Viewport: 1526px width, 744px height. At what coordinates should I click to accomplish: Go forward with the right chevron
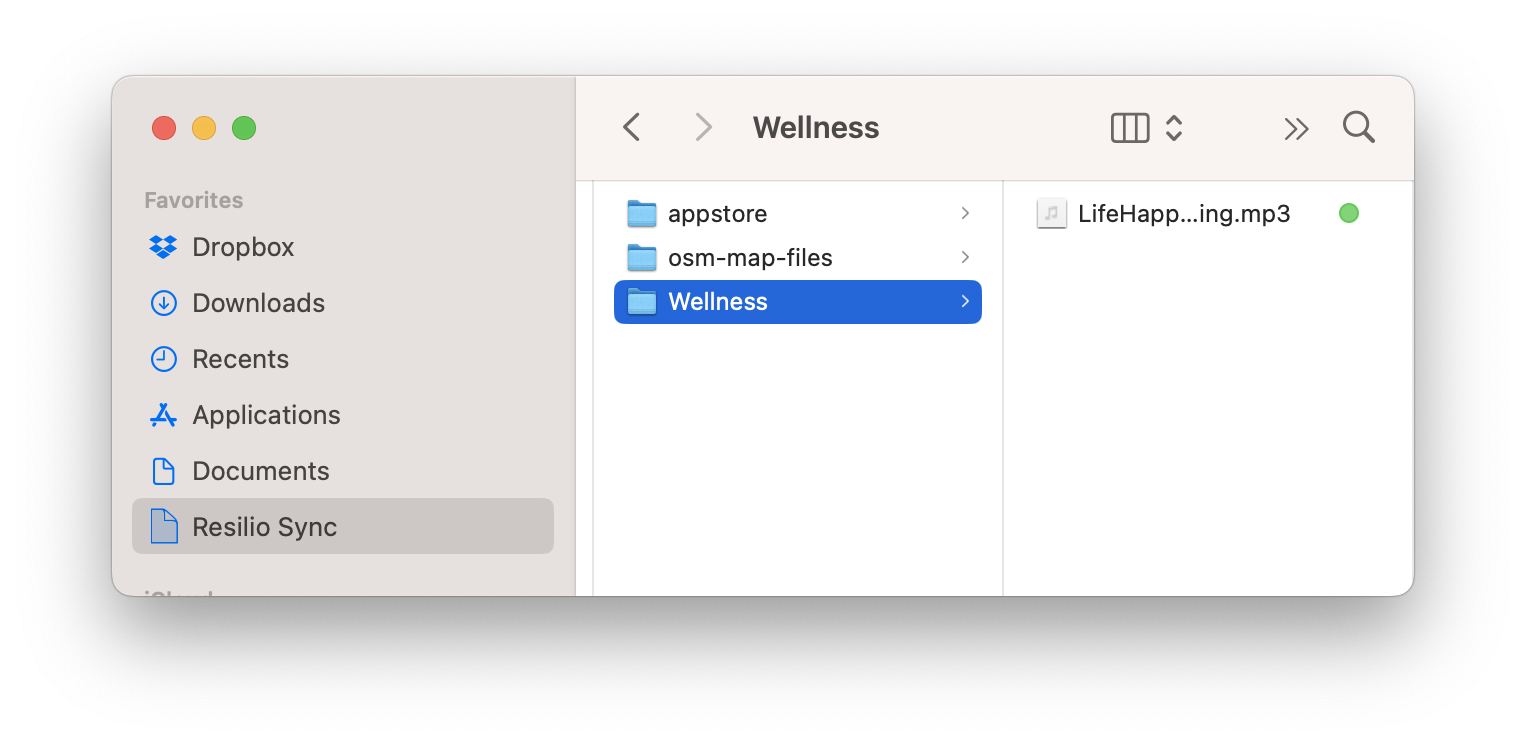coord(703,128)
